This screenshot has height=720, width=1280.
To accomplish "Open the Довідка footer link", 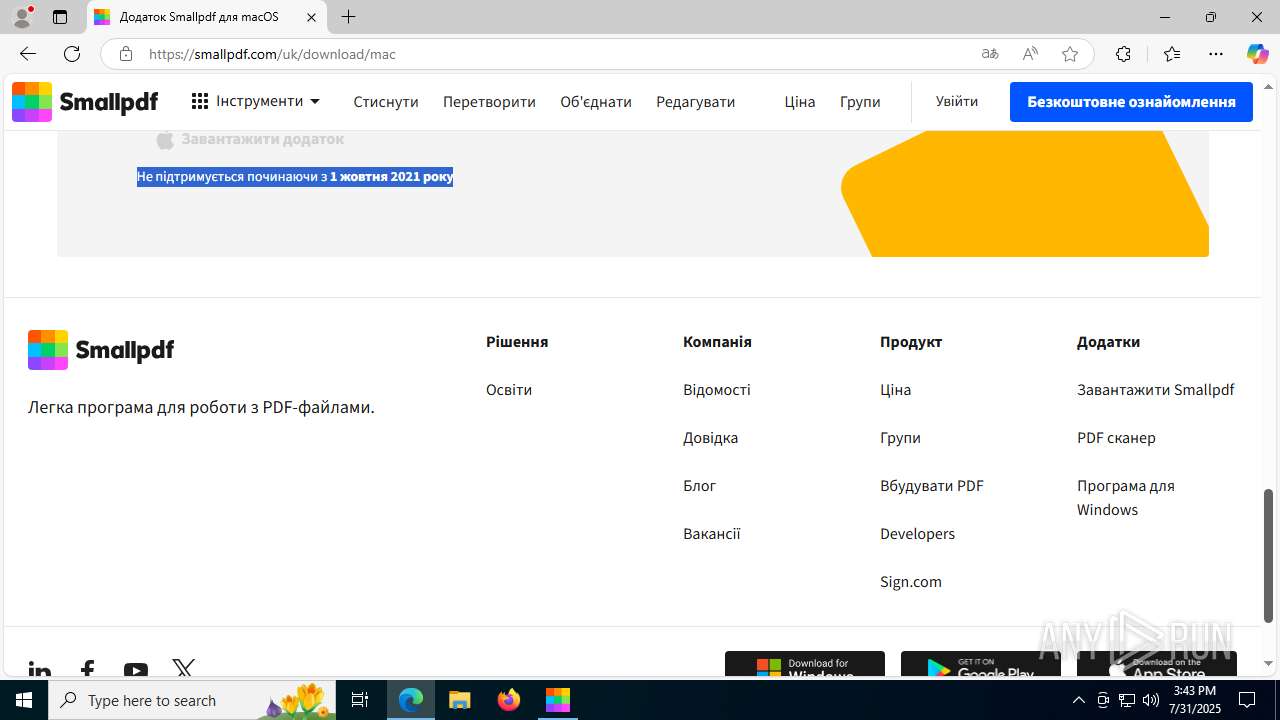I will click(710, 438).
